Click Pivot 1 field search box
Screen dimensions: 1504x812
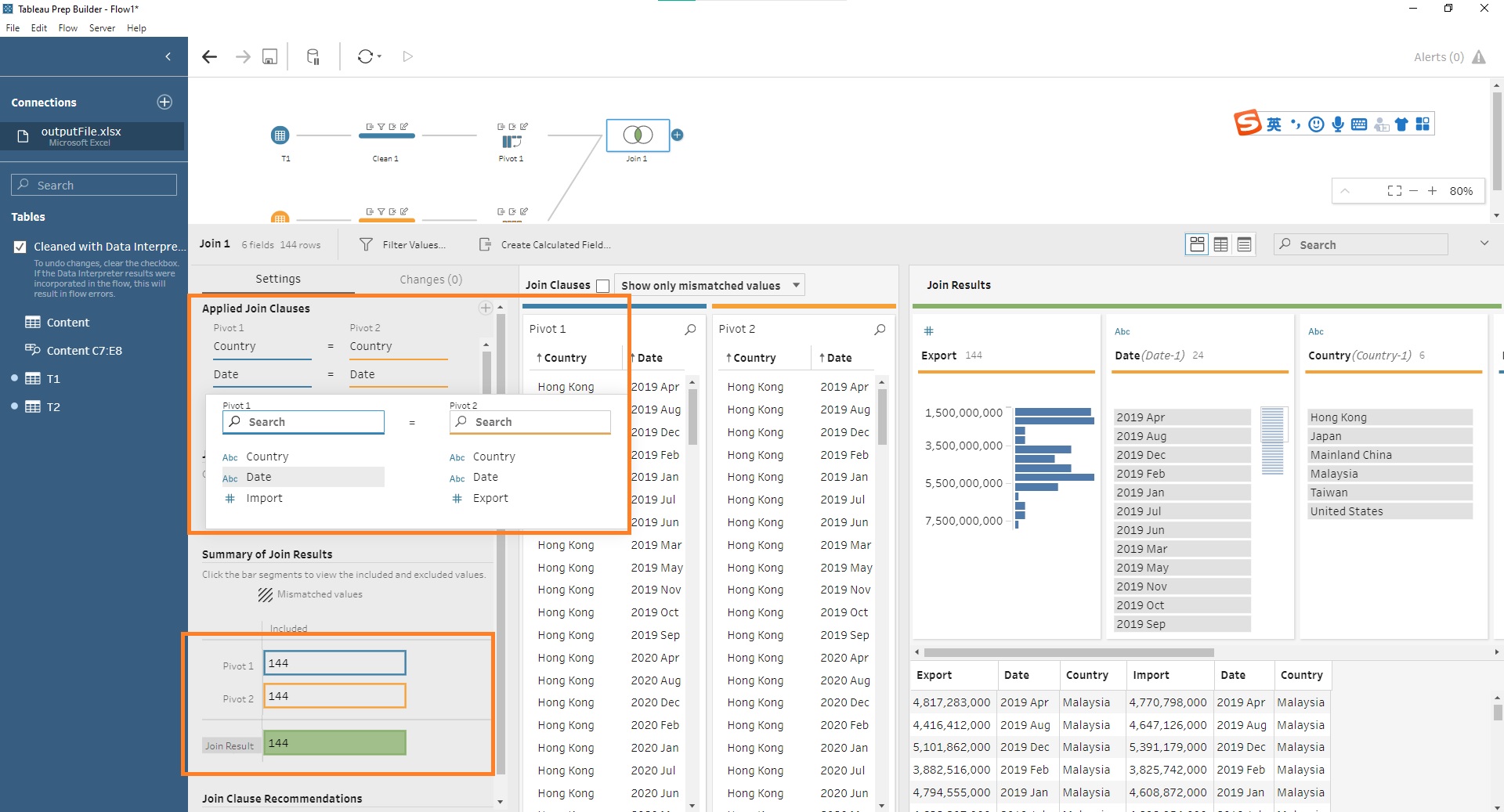(303, 422)
